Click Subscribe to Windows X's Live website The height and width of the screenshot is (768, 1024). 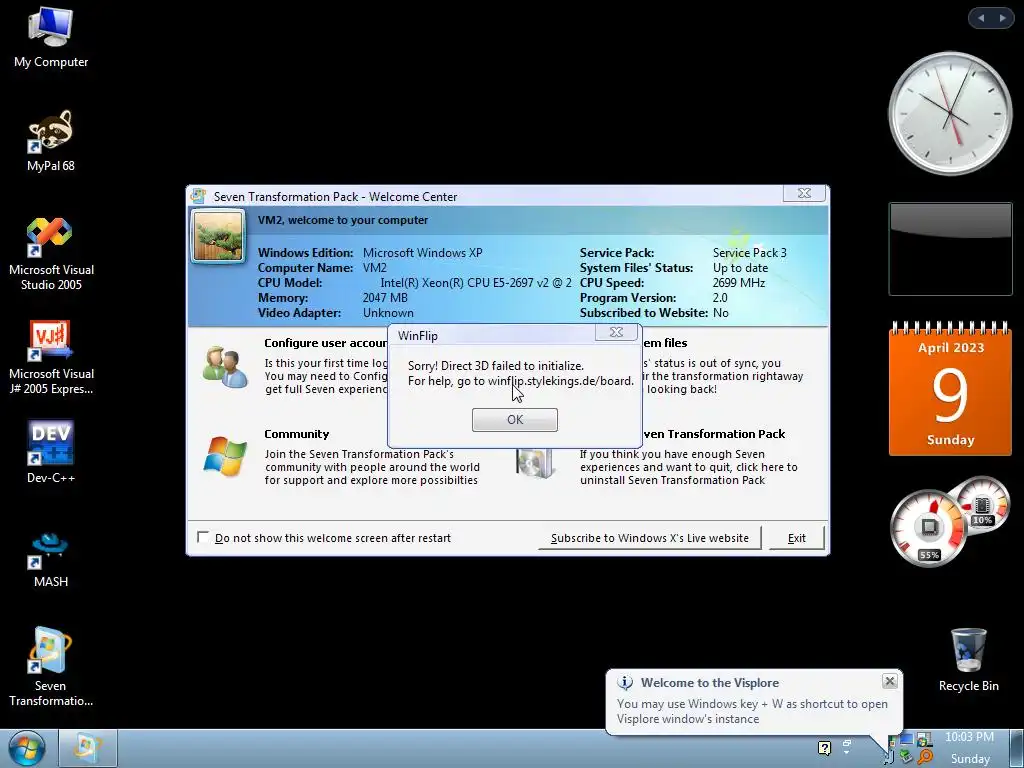(650, 538)
